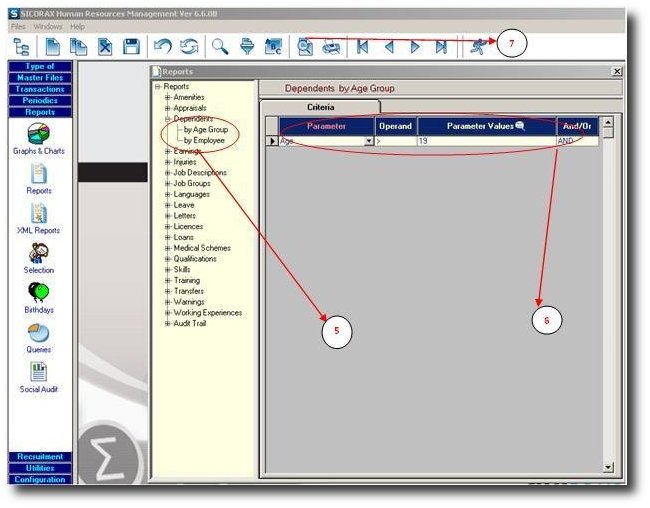Click the Parameter Values field containing 19
Image resolution: width=650 pixels, height=508 pixels.
pyautogui.click(x=485, y=142)
